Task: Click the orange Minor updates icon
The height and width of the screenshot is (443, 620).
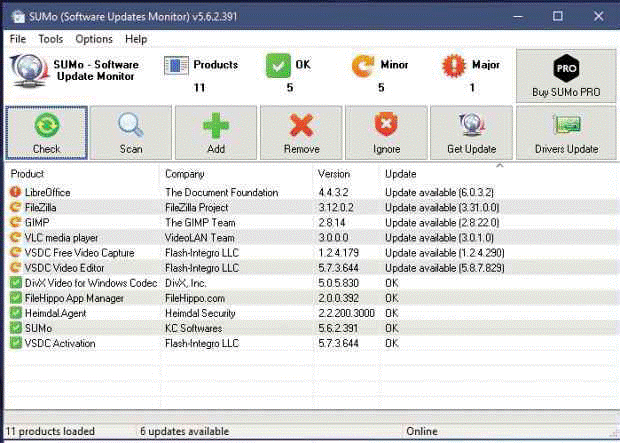Action: 363,66
